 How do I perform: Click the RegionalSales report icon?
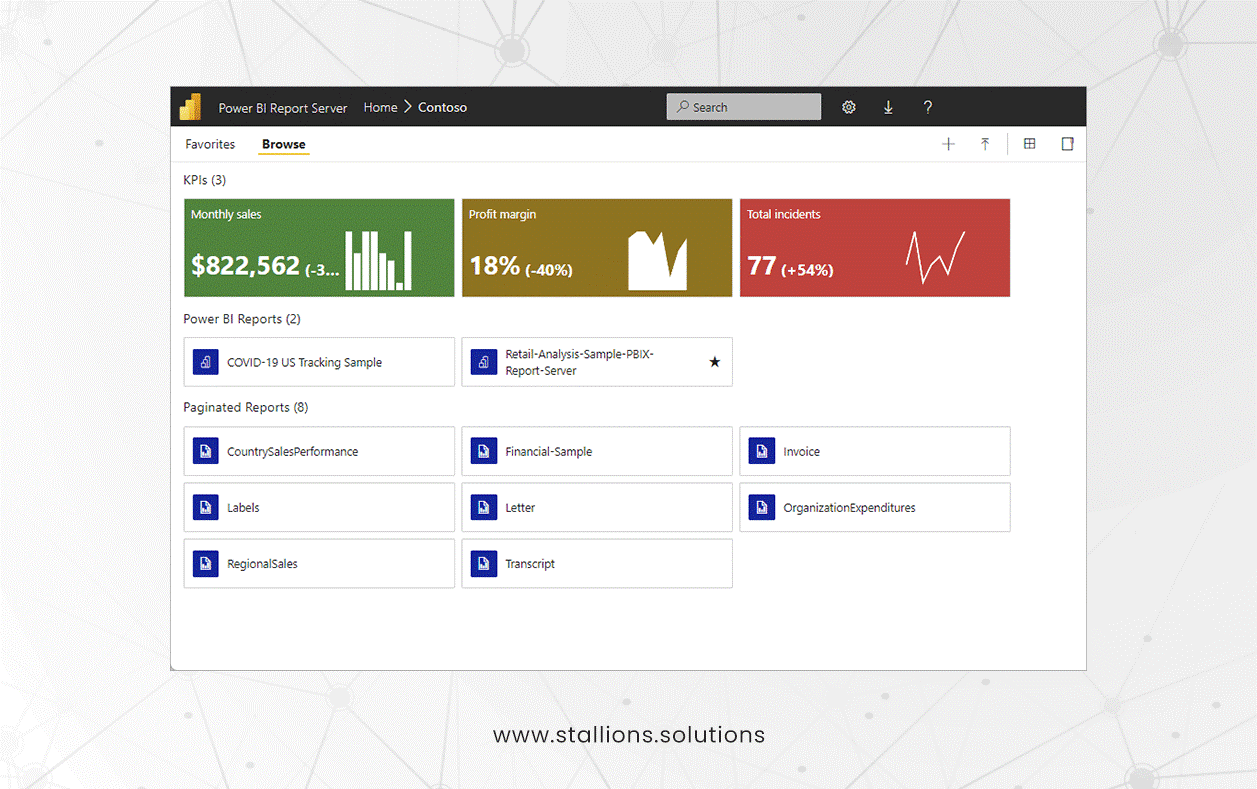coord(206,563)
